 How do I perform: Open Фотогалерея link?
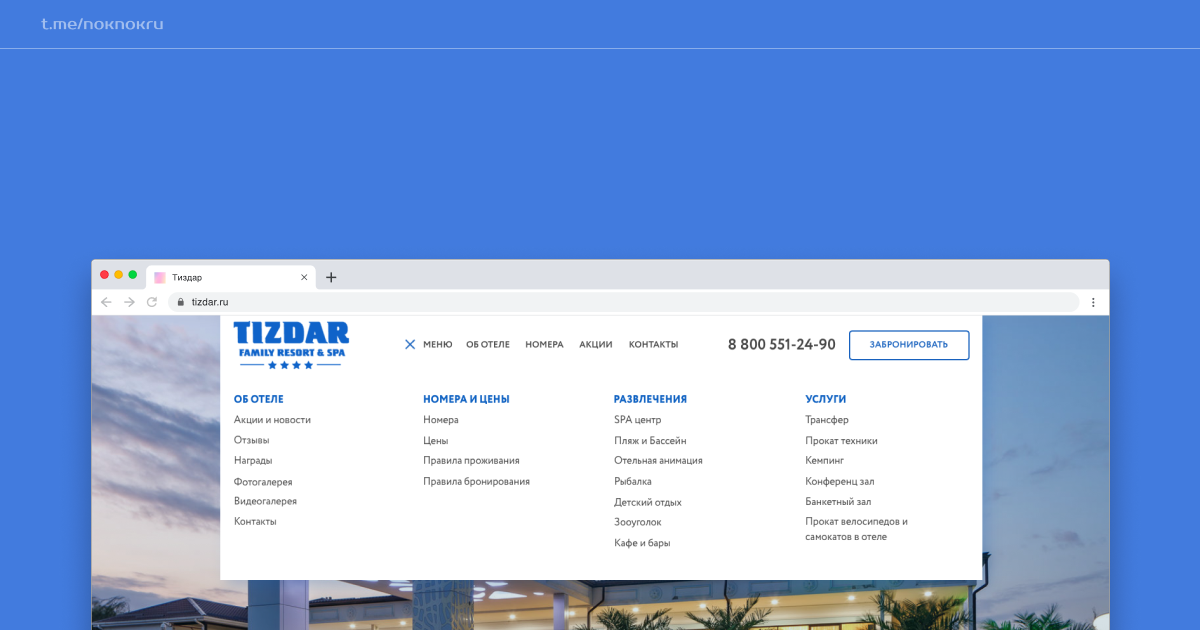tap(263, 482)
